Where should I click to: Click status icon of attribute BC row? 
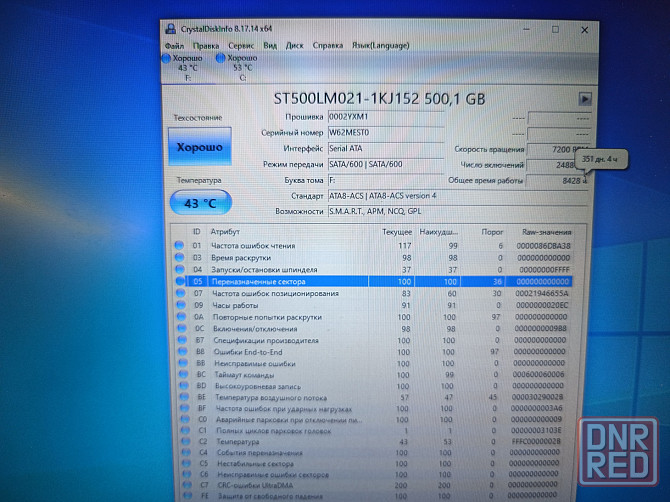[x=184, y=374]
